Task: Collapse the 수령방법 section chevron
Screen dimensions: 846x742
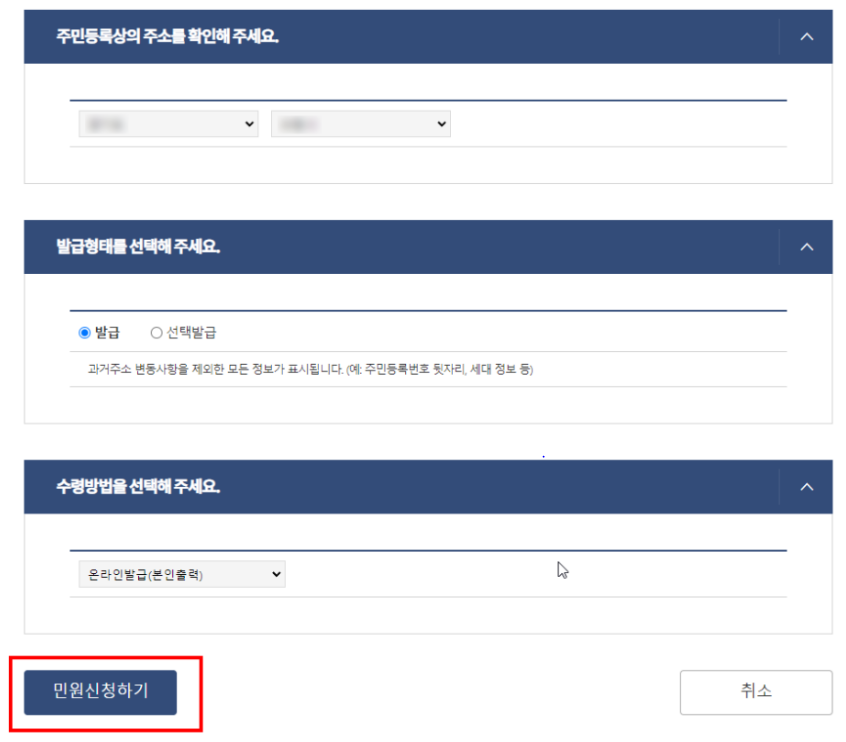Action: click(x=806, y=487)
